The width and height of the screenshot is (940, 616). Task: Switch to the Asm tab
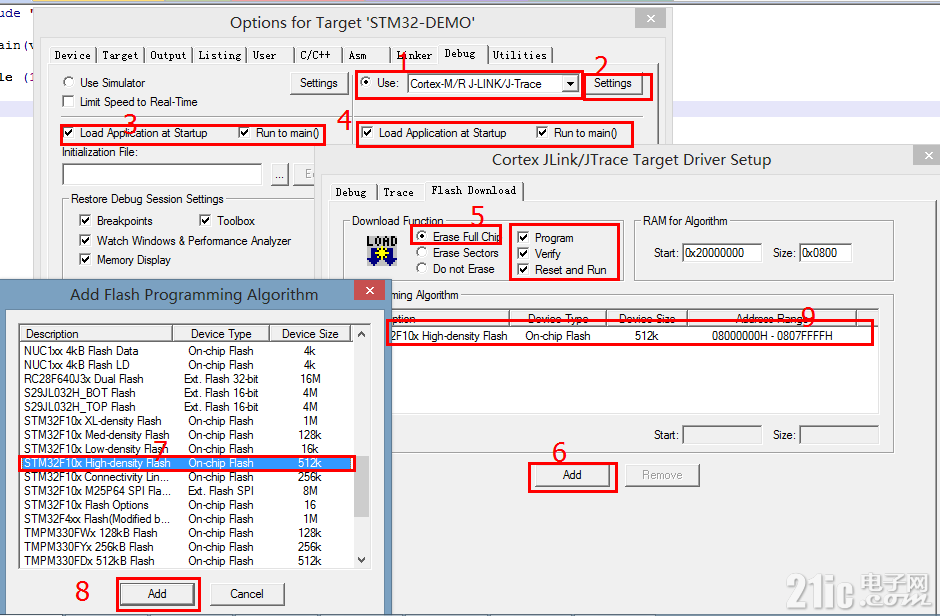click(x=358, y=55)
